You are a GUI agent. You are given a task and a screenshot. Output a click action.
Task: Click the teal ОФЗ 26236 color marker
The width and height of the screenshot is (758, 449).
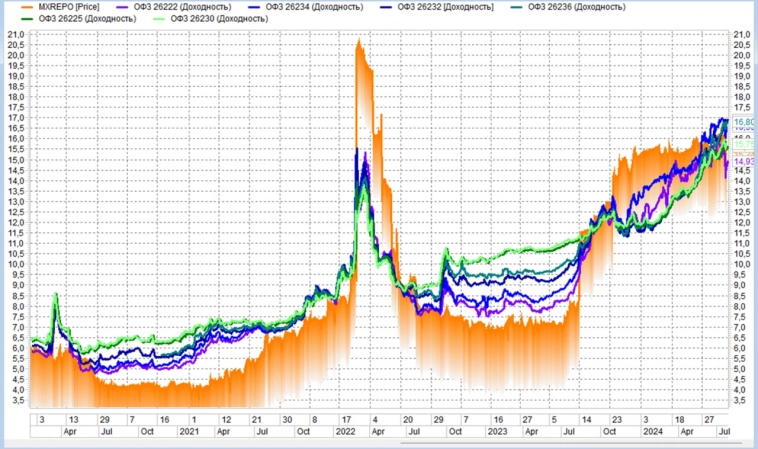click(x=517, y=7)
